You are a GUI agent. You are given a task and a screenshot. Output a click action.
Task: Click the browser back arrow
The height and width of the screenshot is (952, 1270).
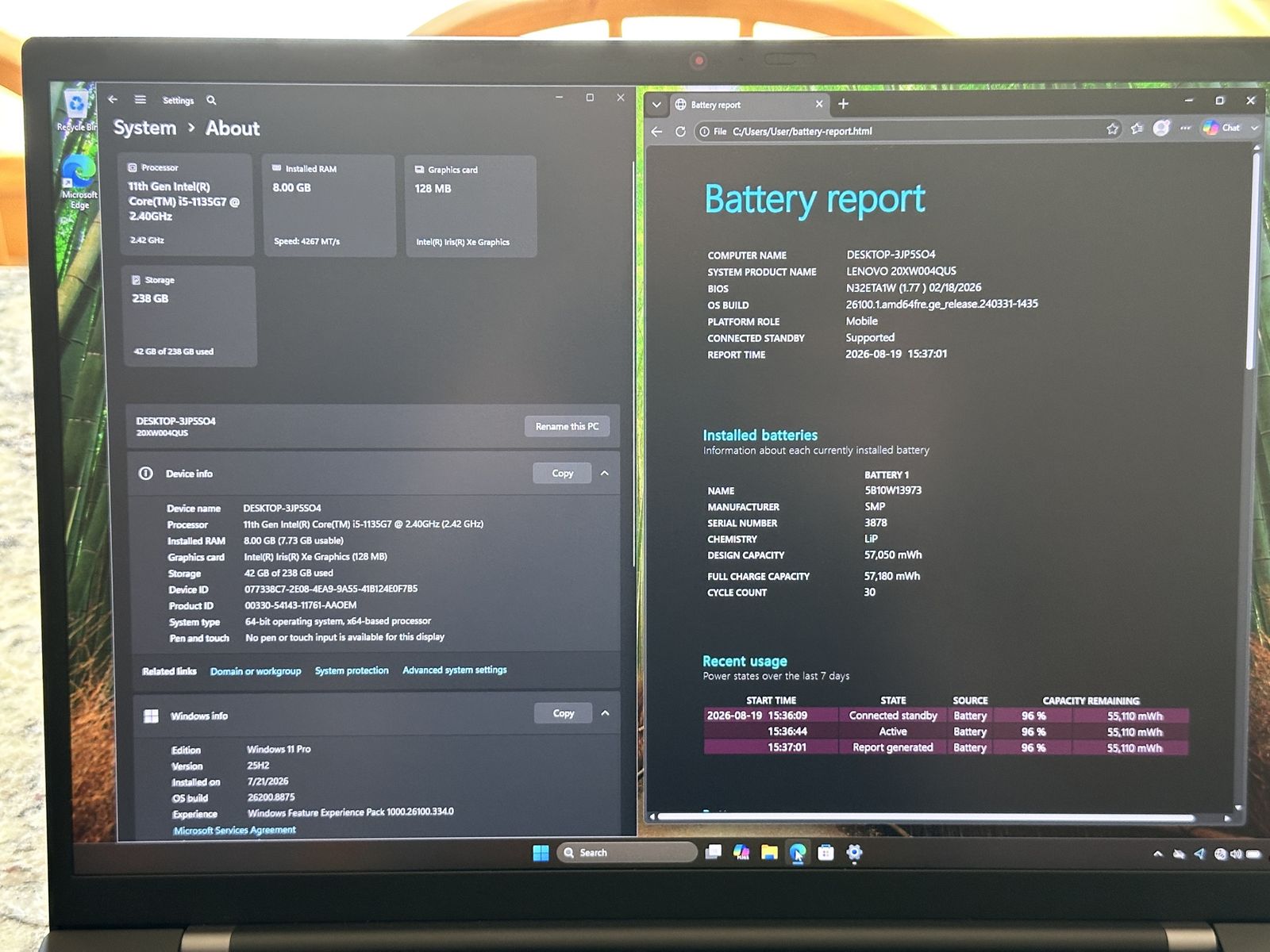pos(656,132)
